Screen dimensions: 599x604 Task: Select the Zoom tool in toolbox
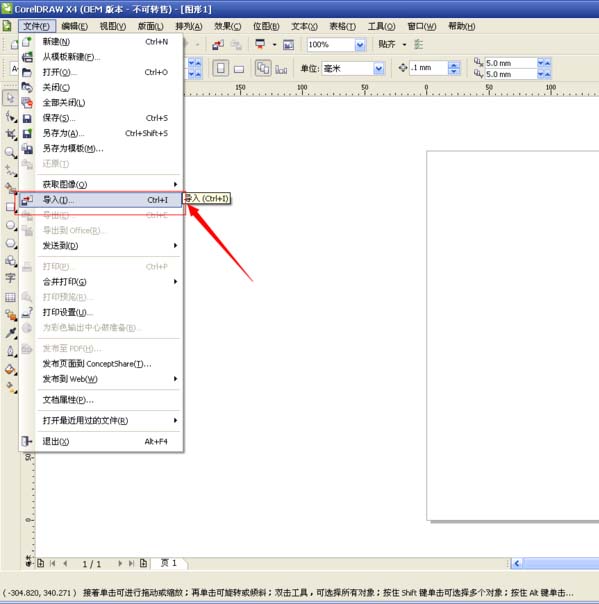[x=10, y=153]
